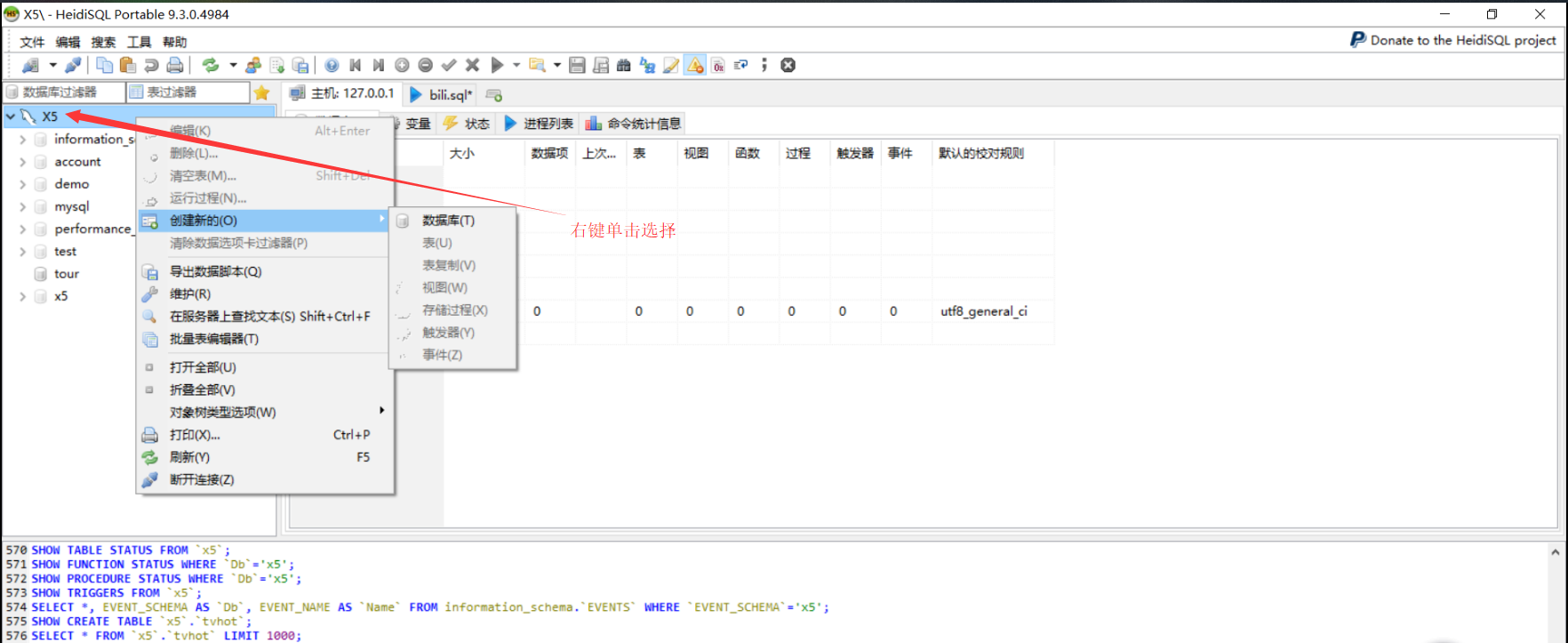Image resolution: width=1568 pixels, height=643 pixels.
Task: Click new query tab plus icon
Action: tap(494, 95)
